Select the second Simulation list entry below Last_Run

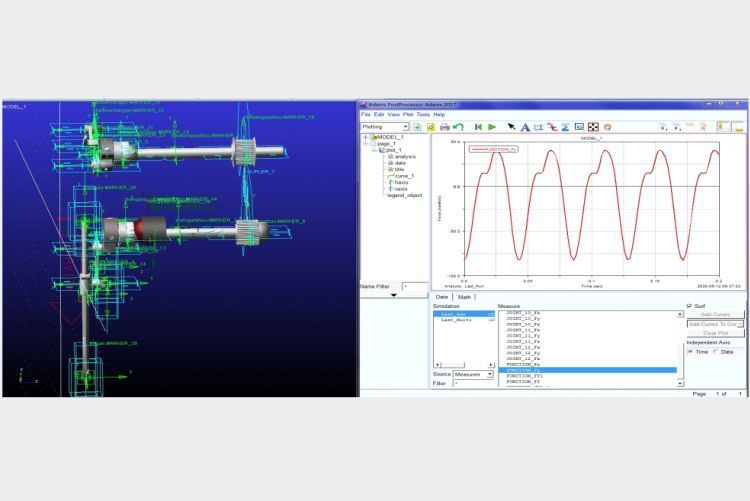464,320
